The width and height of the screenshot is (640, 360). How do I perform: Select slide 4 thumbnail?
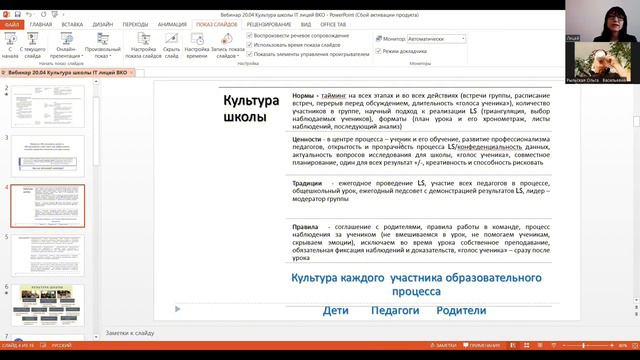[48, 206]
